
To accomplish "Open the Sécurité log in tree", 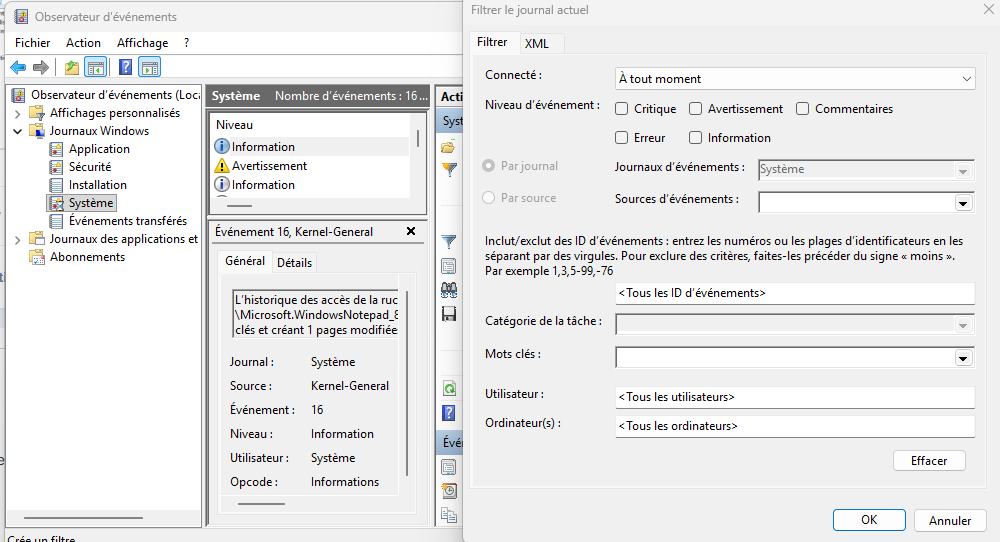I will coord(89,167).
